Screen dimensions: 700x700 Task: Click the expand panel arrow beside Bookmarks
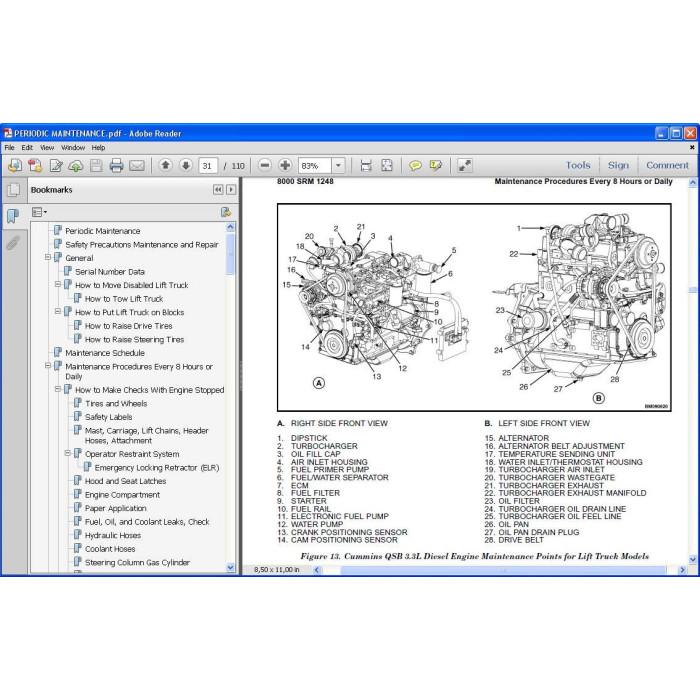coord(231,190)
